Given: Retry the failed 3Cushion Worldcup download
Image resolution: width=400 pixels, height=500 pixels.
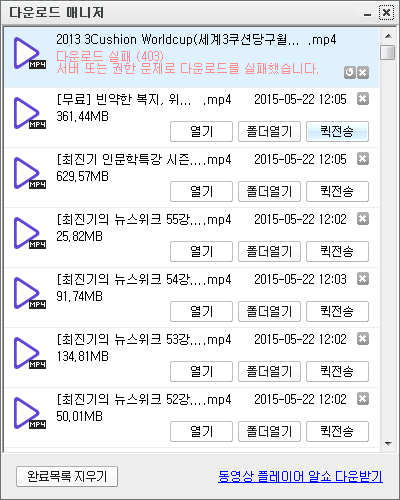Looking at the screenshot, I should point(349,72).
